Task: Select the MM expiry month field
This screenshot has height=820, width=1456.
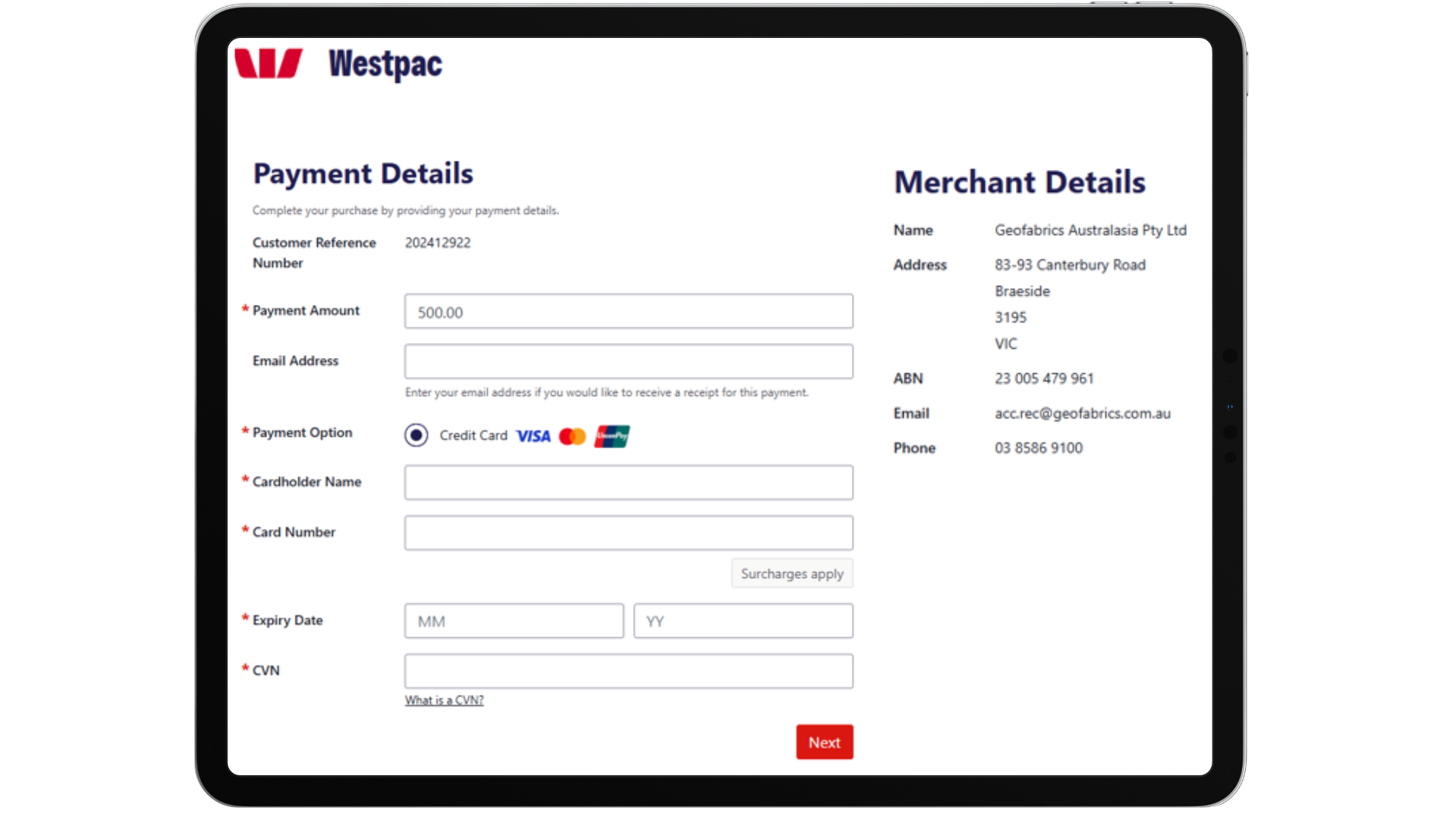Action: (x=514, y=621)
